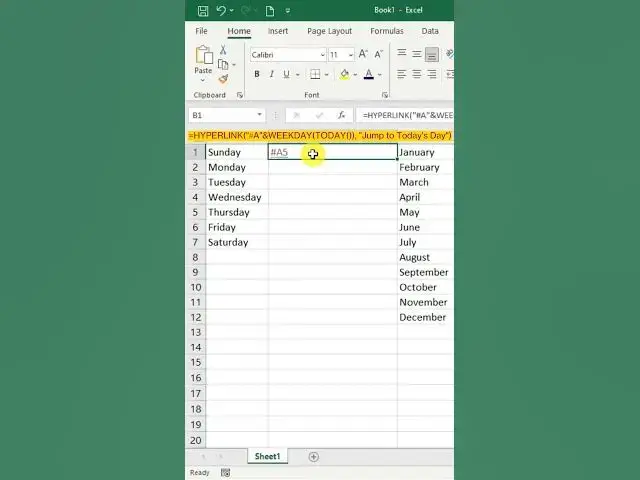Image resolution: width=640 pixels, height=480 pixels.
Task: Select the row 13 header
Action: pyautogui.click(x=195, y=332)
